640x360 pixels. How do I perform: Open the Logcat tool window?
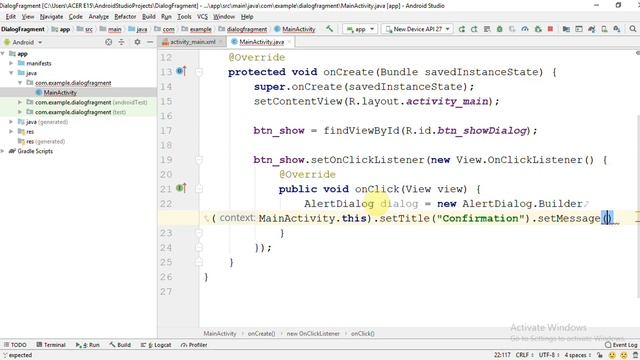(x=156, y=345)
